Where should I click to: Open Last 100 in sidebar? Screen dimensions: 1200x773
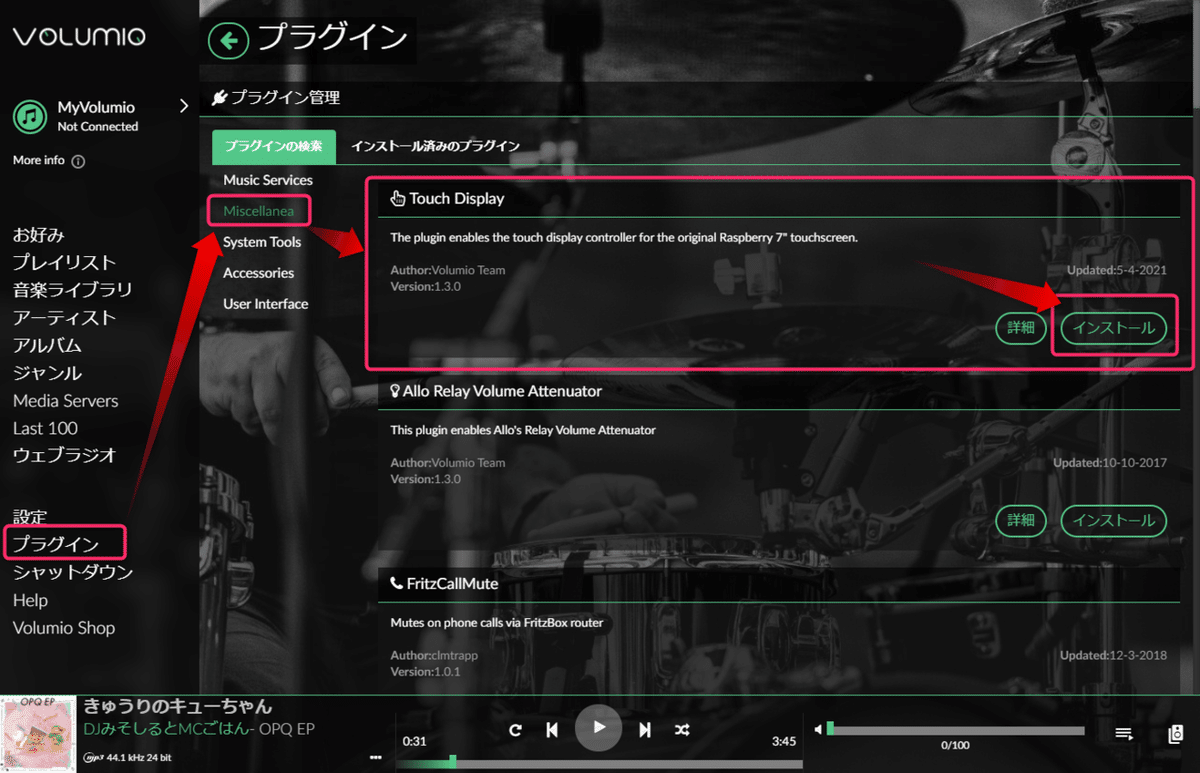(x=45, y=428)
